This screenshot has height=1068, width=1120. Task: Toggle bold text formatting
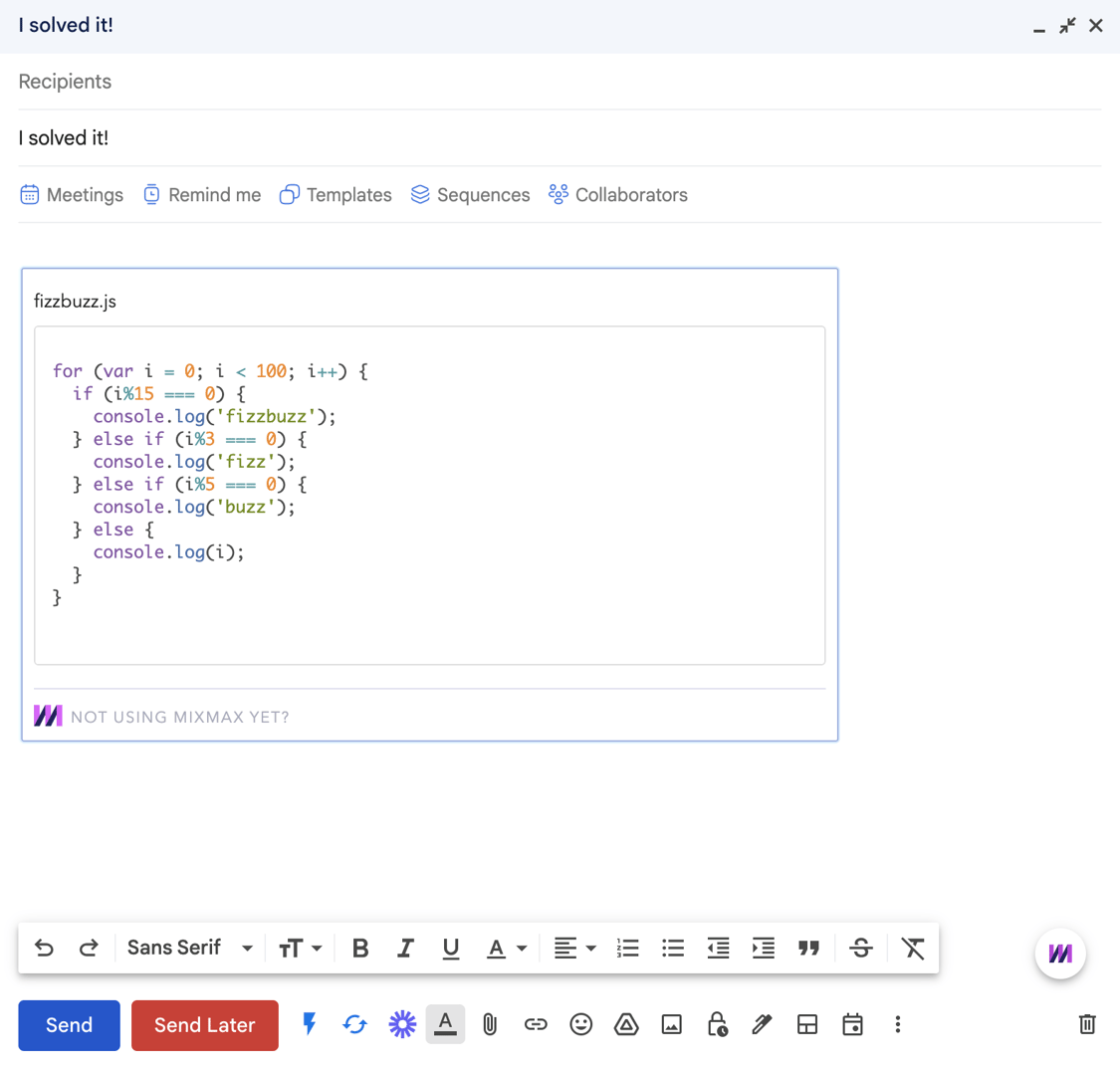[359, 948]
